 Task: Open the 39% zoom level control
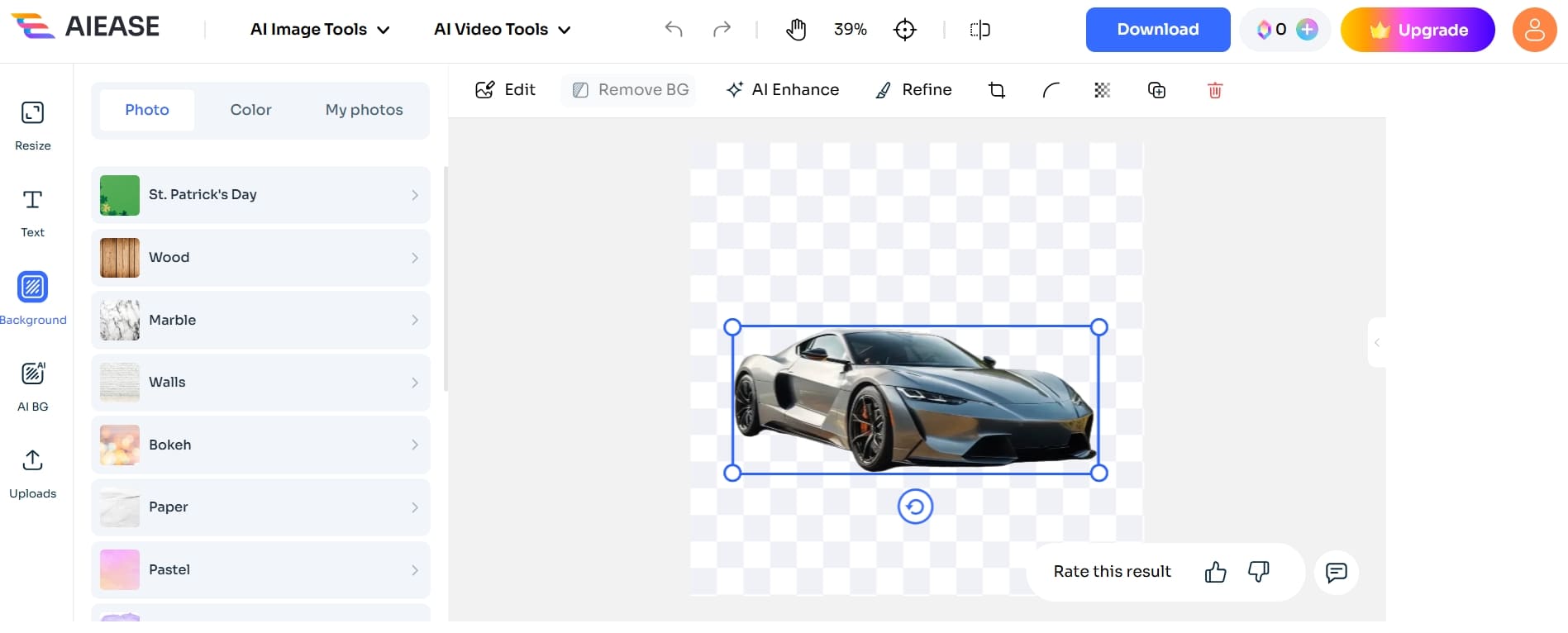pos(851,30)
